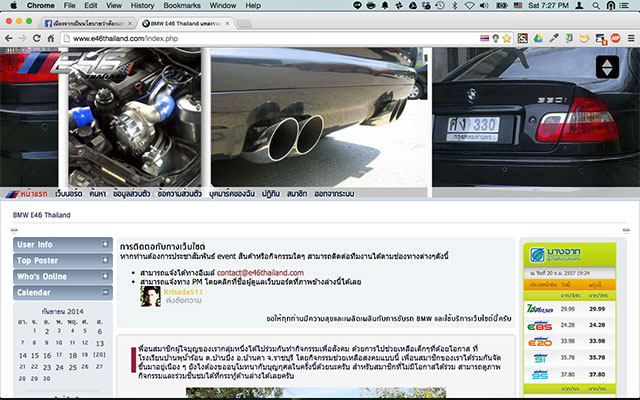The height and width of the screenshot is (400, 640).
Task: Open the History menu
Action: pos(142,5)
